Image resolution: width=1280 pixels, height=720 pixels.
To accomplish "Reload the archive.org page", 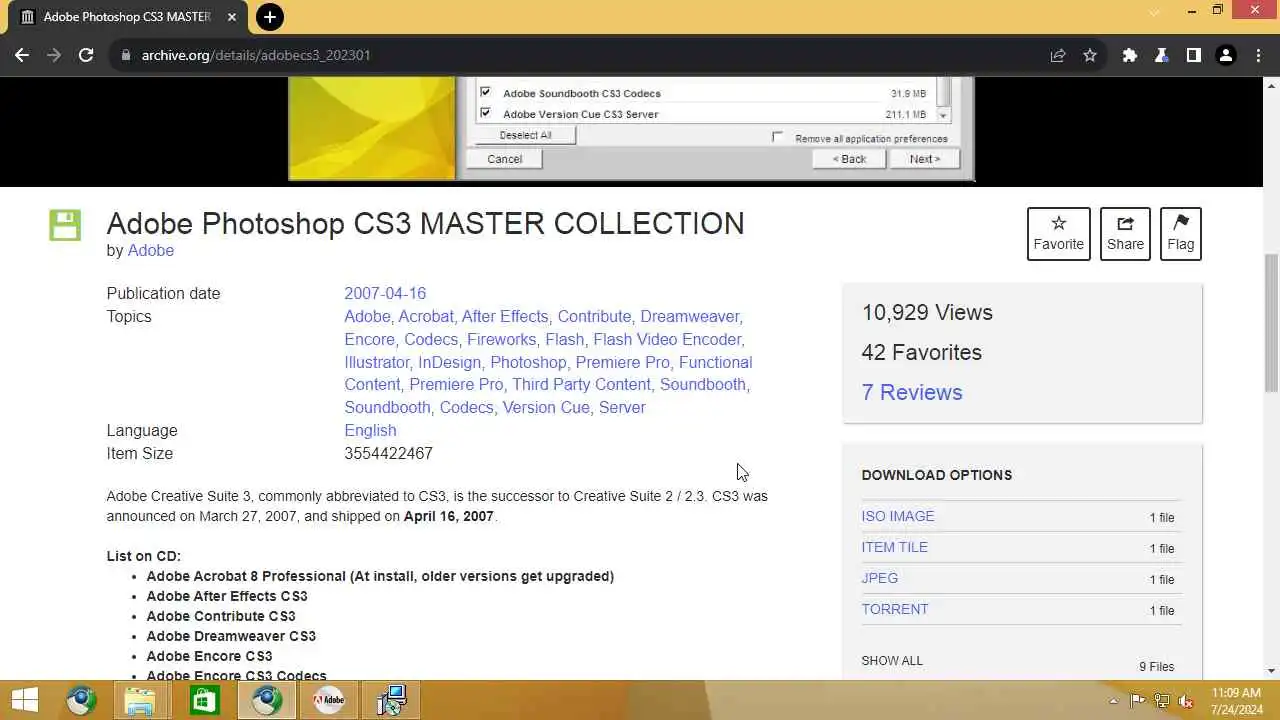I will tap(86, 55).
